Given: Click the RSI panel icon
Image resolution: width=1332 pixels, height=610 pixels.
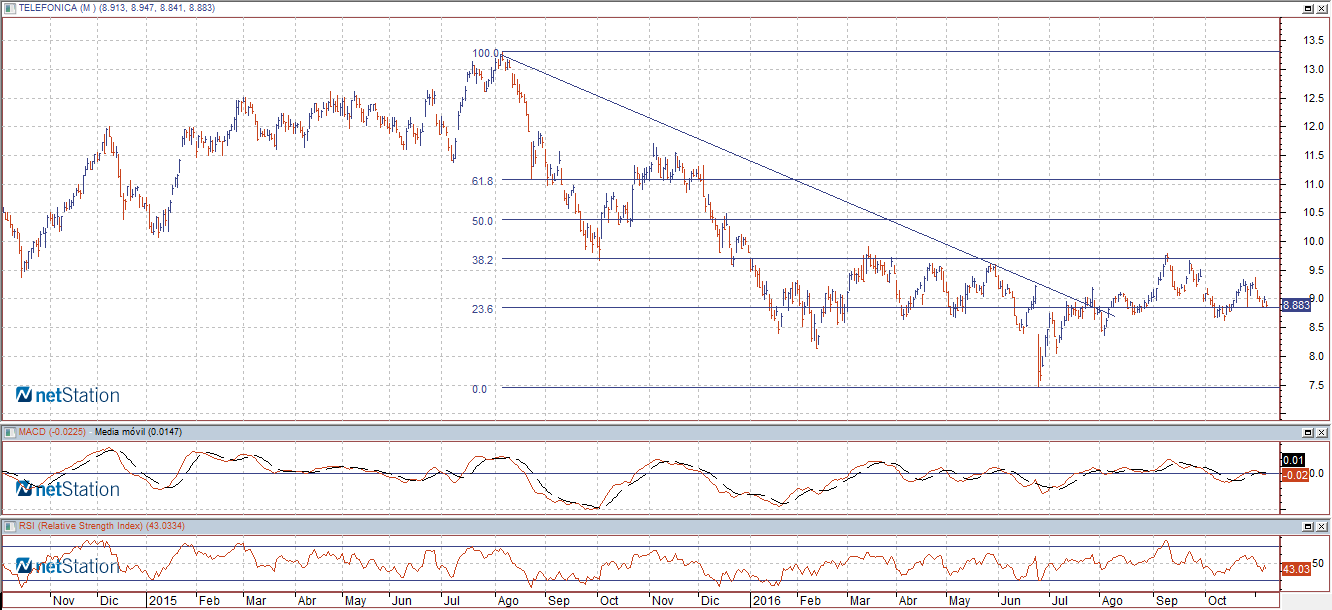Looking at the screenshot, I should pyautogui.click(x=10, y=525).
